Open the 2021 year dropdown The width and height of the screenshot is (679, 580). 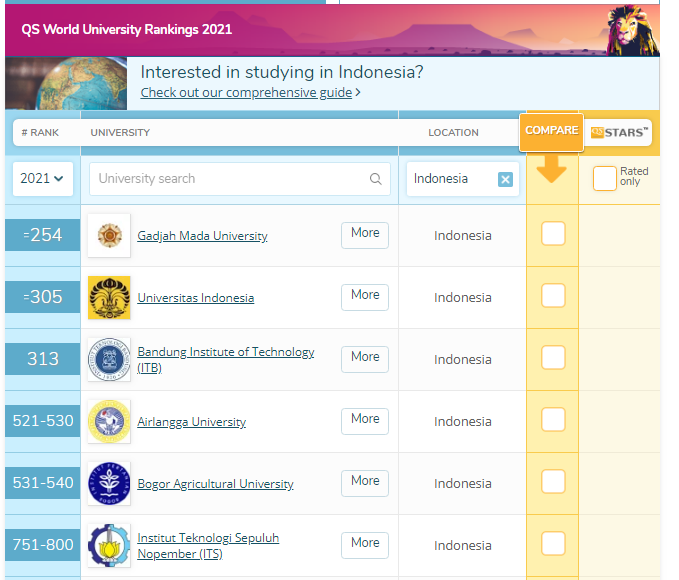42,179
